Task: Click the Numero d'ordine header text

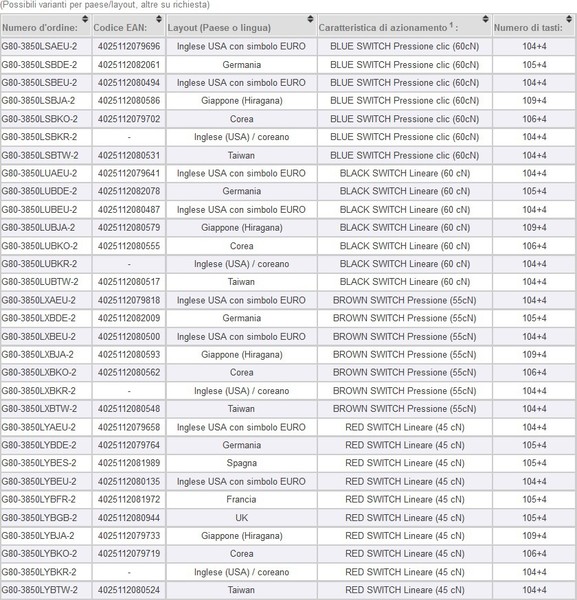Action: 40,28
